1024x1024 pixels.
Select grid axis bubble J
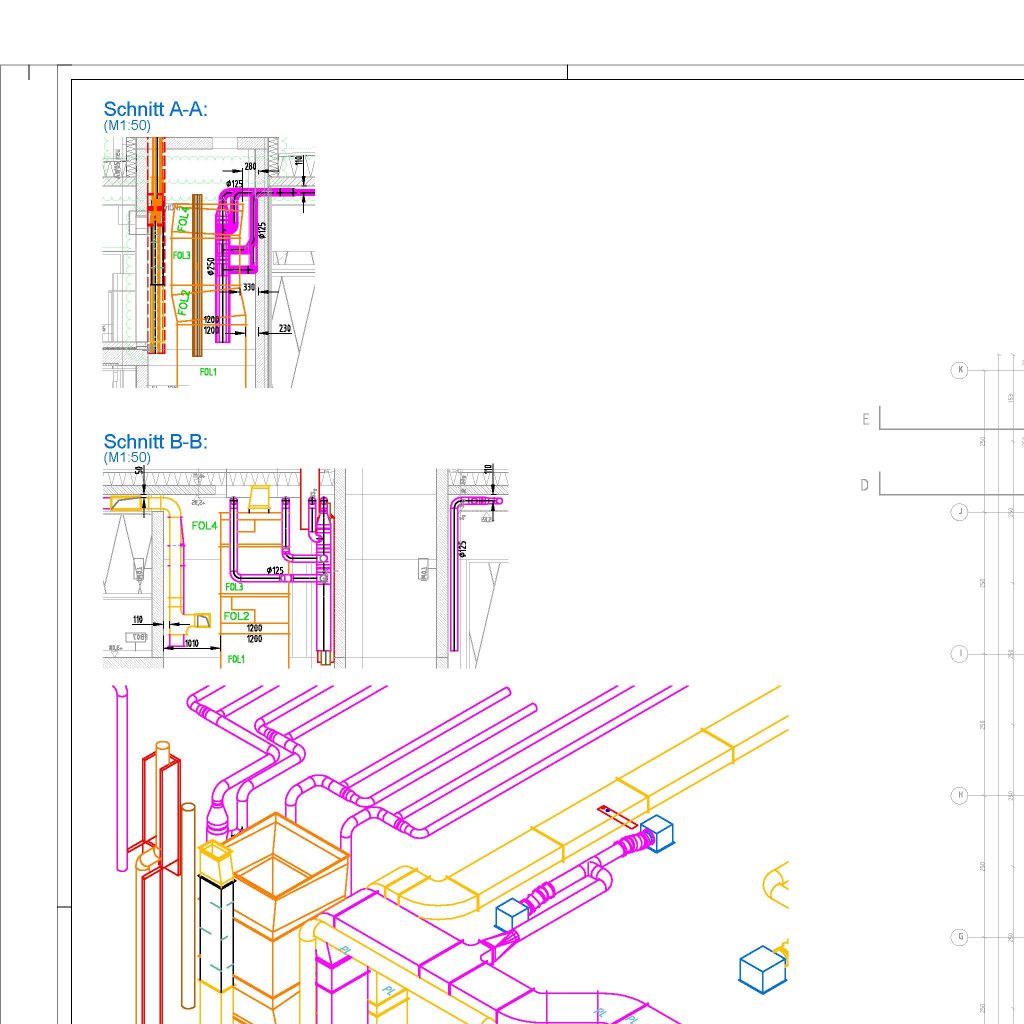point(959,512)
